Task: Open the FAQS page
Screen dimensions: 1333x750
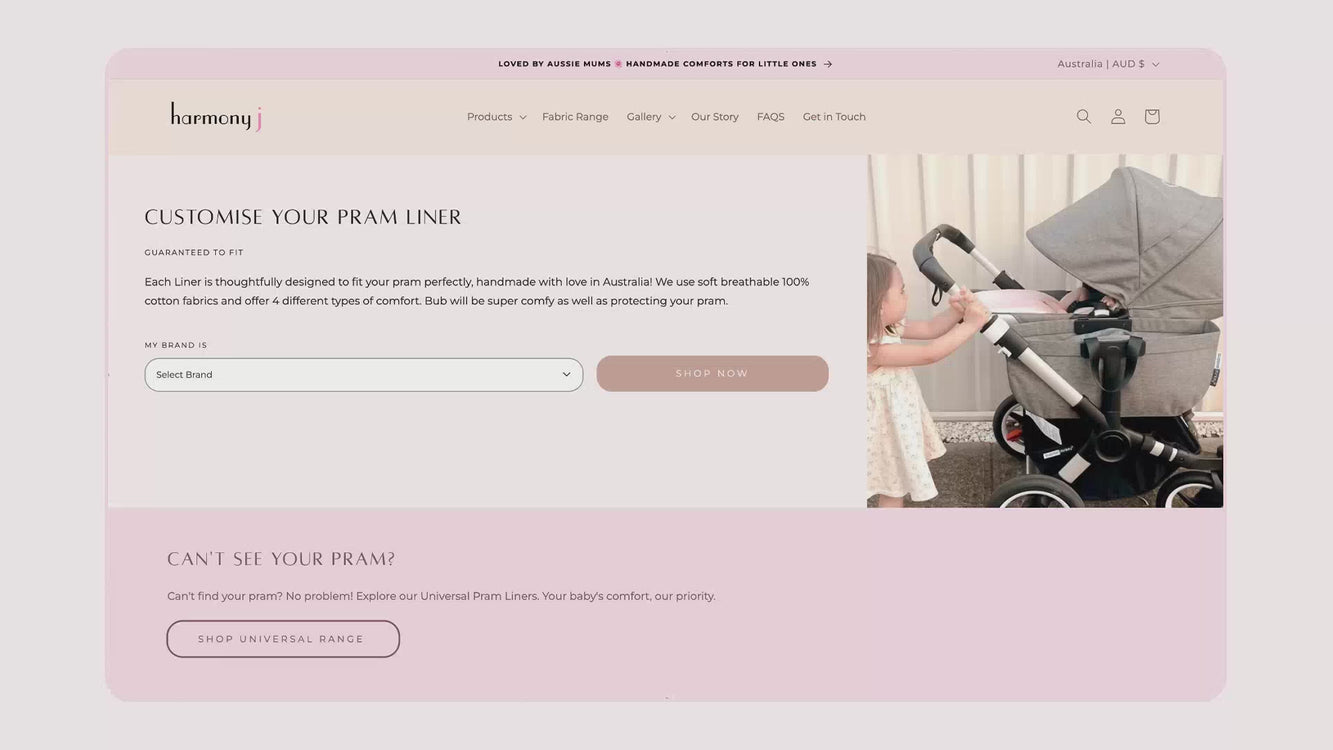Action: (x=771, y=117)
